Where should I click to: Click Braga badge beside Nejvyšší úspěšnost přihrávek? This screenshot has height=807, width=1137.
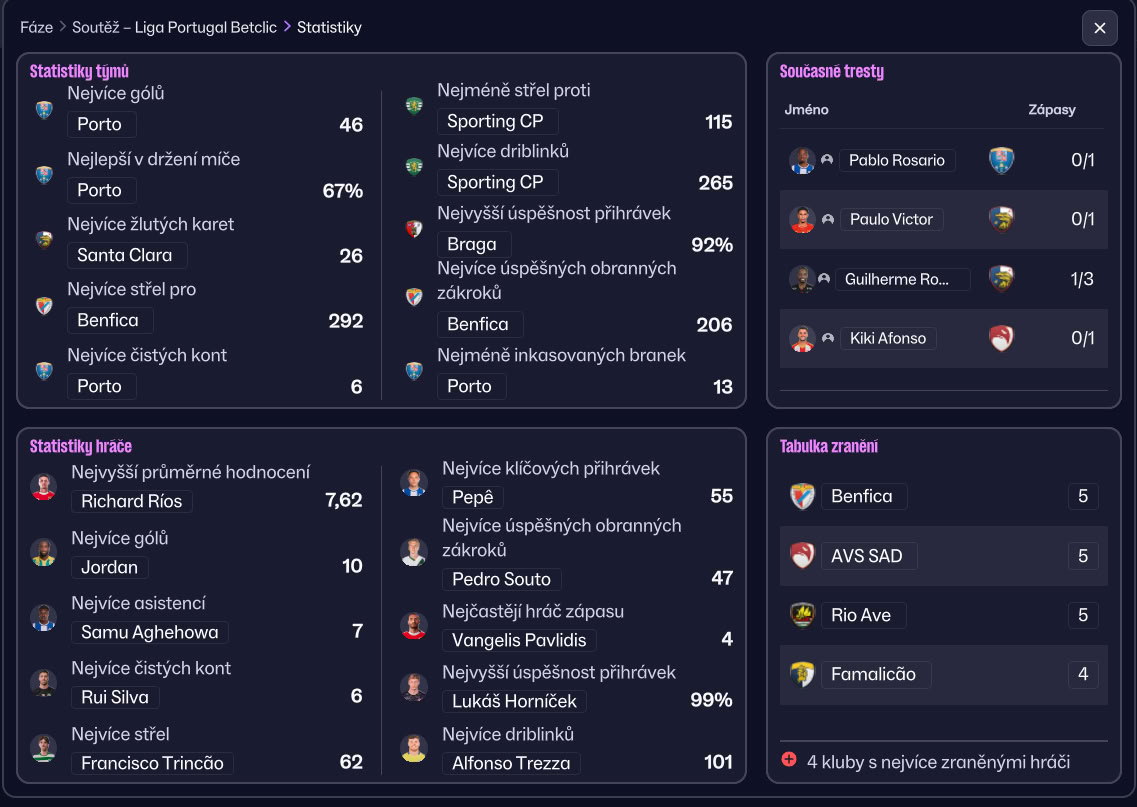[x=414, y=229]
